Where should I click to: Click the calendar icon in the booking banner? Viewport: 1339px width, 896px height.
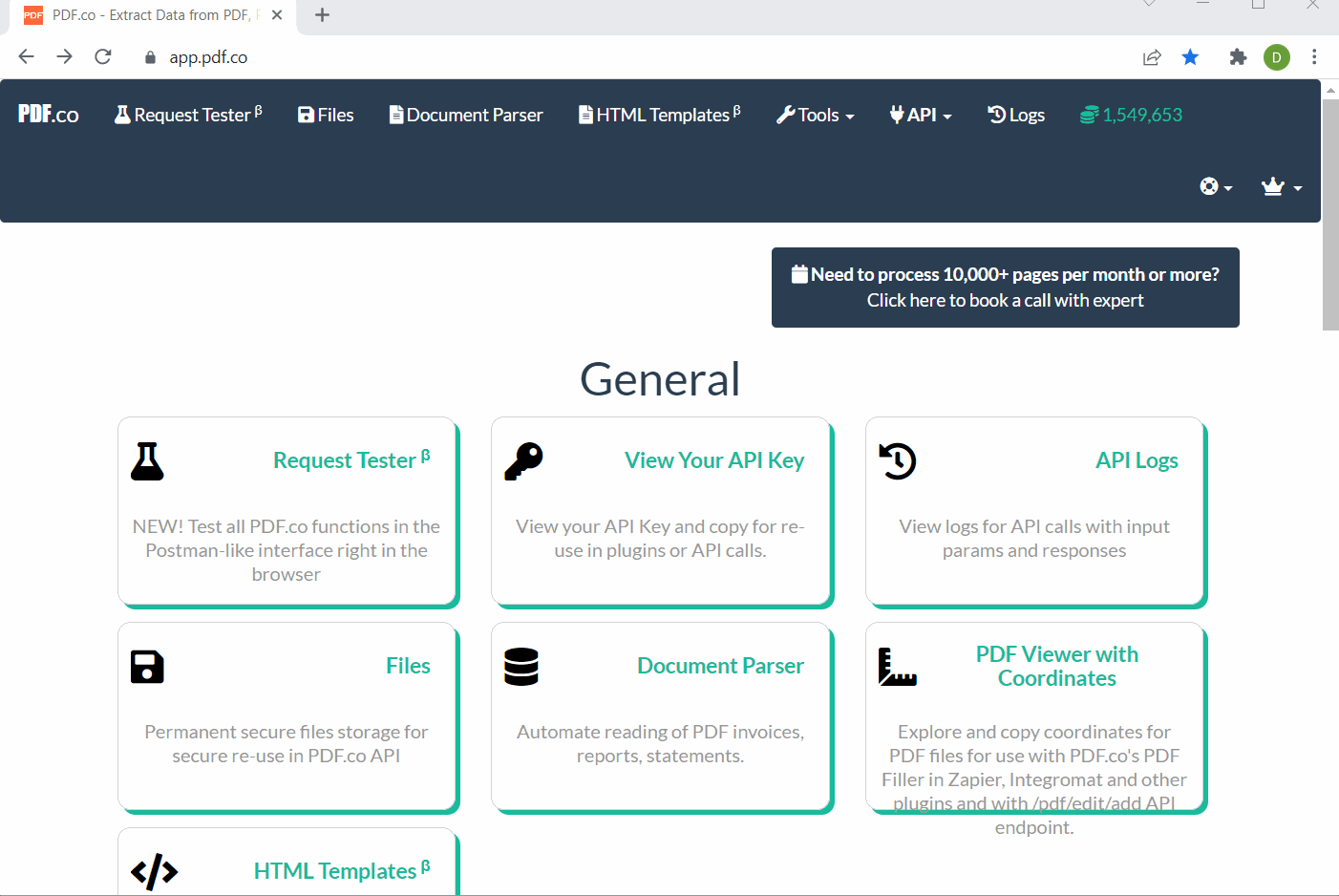(799, 274)
